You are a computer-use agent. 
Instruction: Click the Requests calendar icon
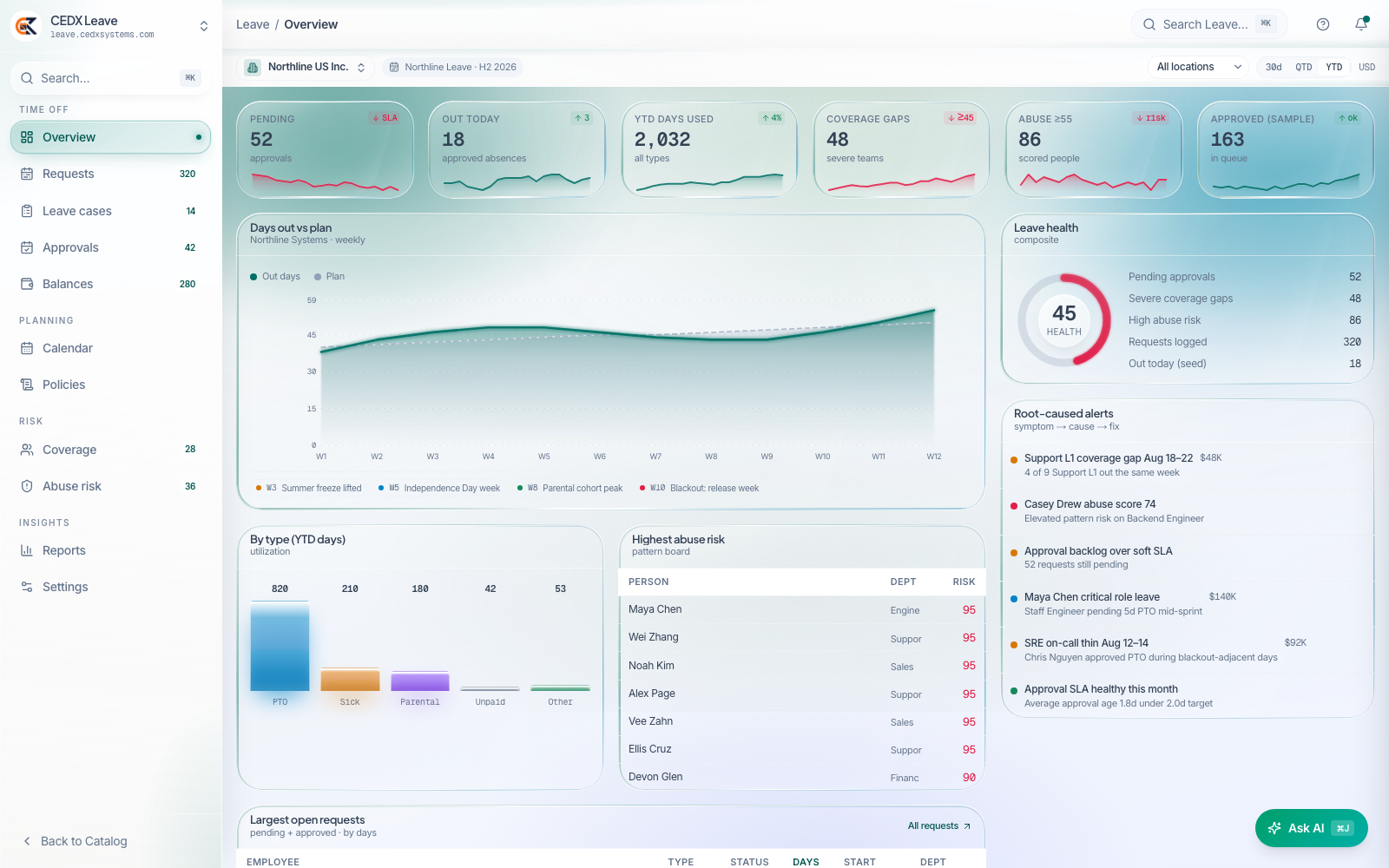[27, 174]
